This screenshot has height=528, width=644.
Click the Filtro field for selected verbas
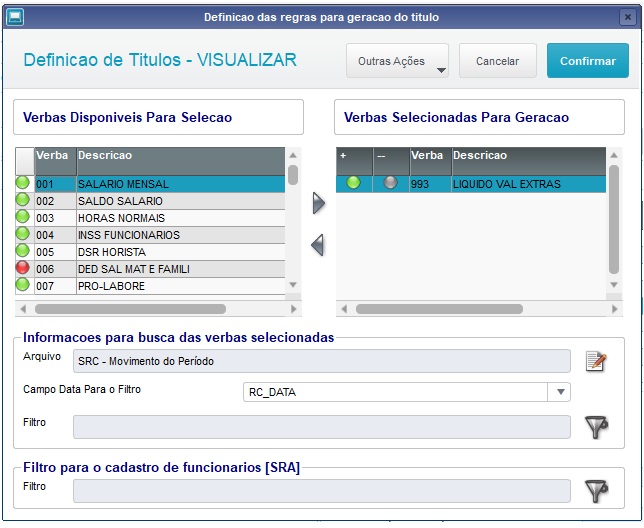tap(322, 427)
